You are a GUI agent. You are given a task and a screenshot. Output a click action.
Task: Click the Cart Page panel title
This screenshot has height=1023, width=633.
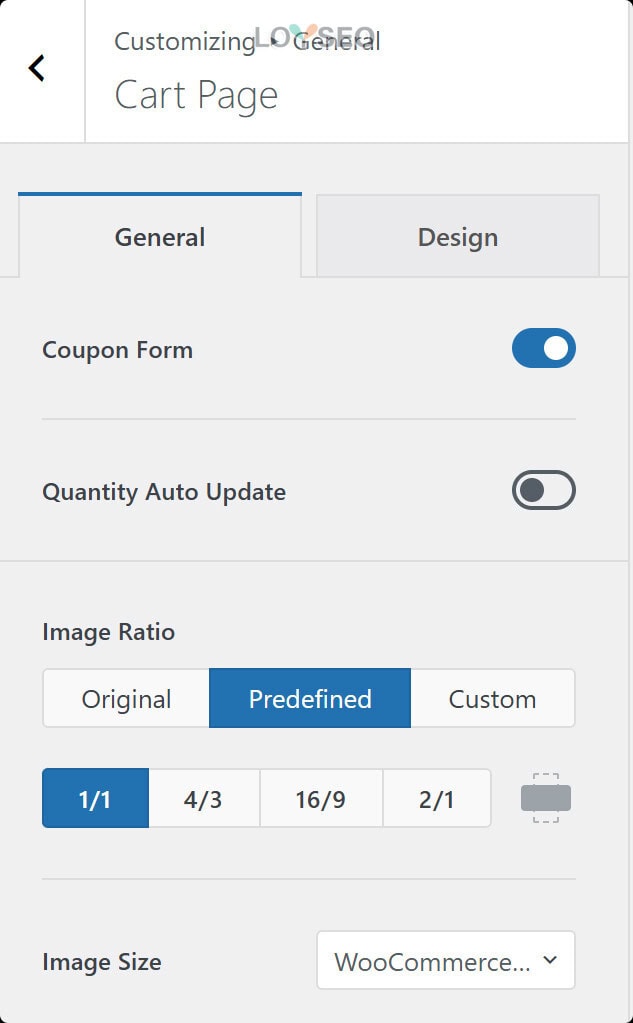pyautogui.click(x=196, y=95)
